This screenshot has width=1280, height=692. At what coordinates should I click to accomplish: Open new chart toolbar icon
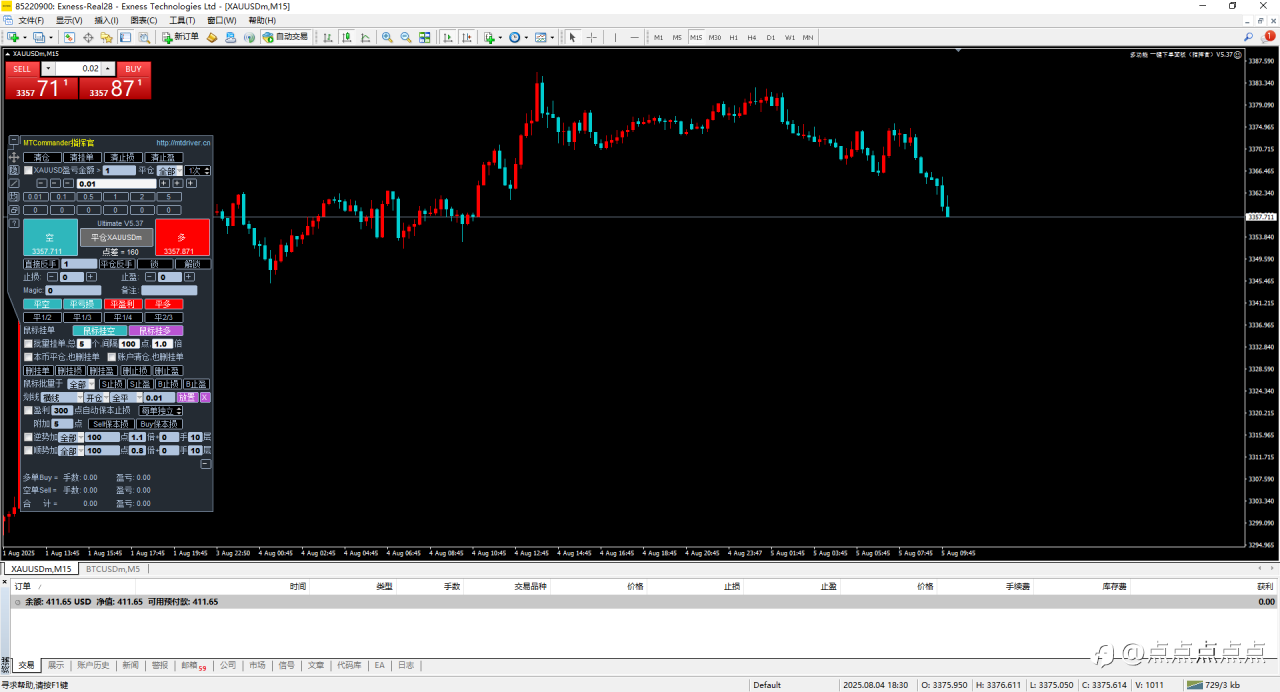[13, 37]
